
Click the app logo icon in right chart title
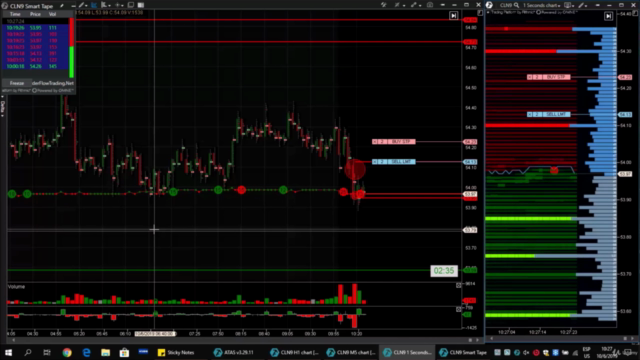point(489,5)
